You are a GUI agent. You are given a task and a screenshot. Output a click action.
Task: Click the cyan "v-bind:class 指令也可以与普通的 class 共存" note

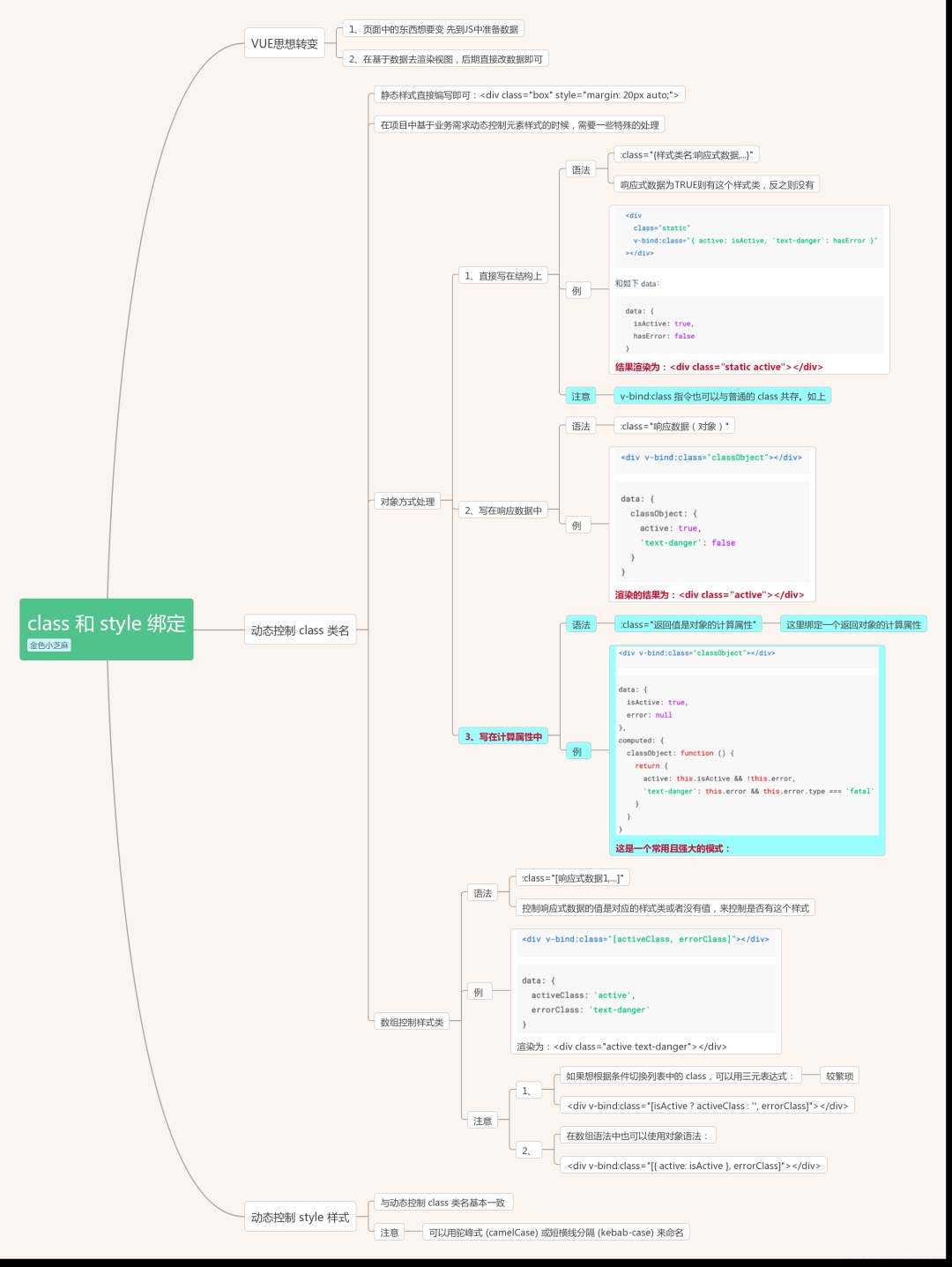[722, 396]
